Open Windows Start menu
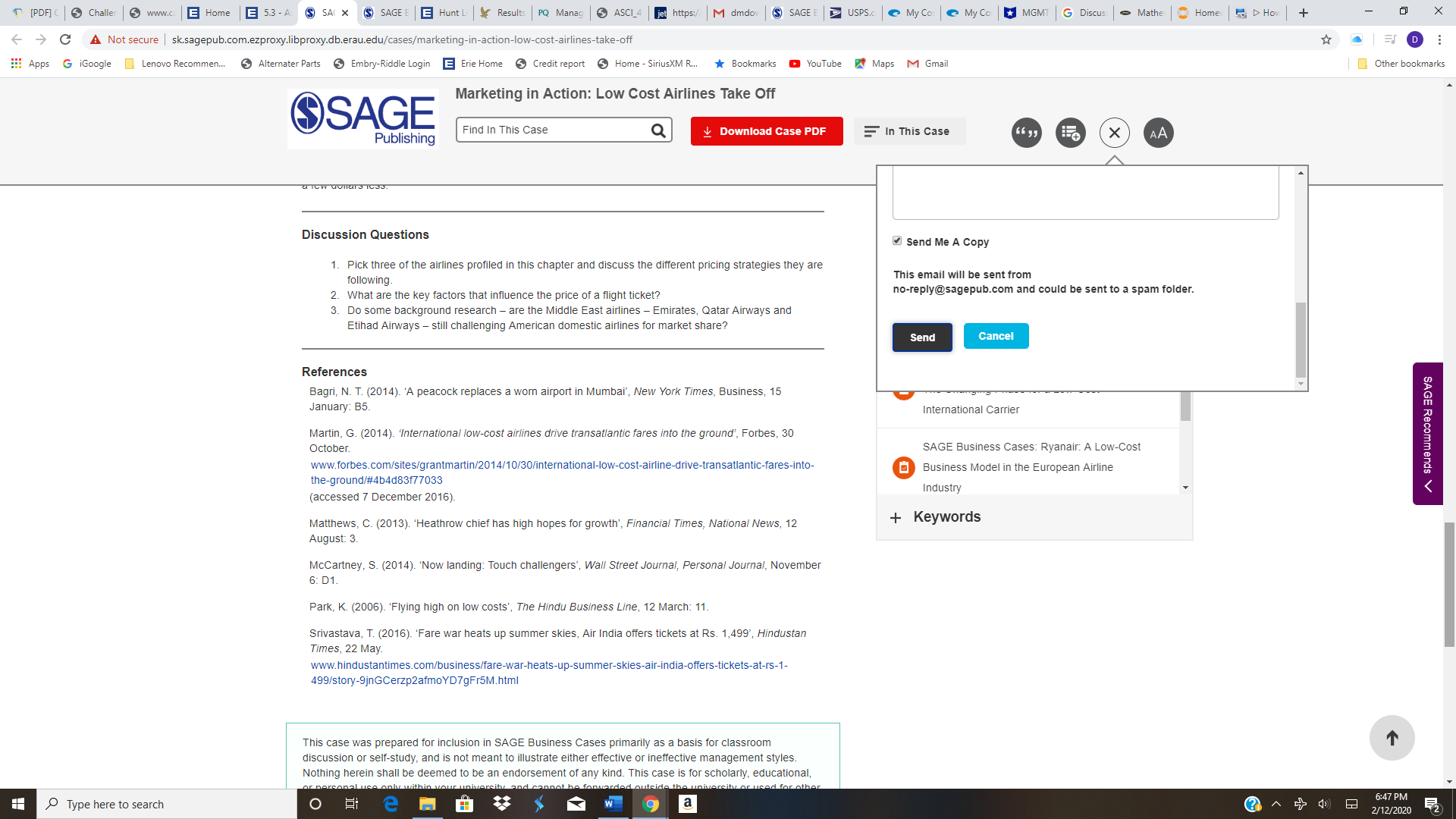The width and height of the screenshot is (1456, 819). (x=18, y=804)
